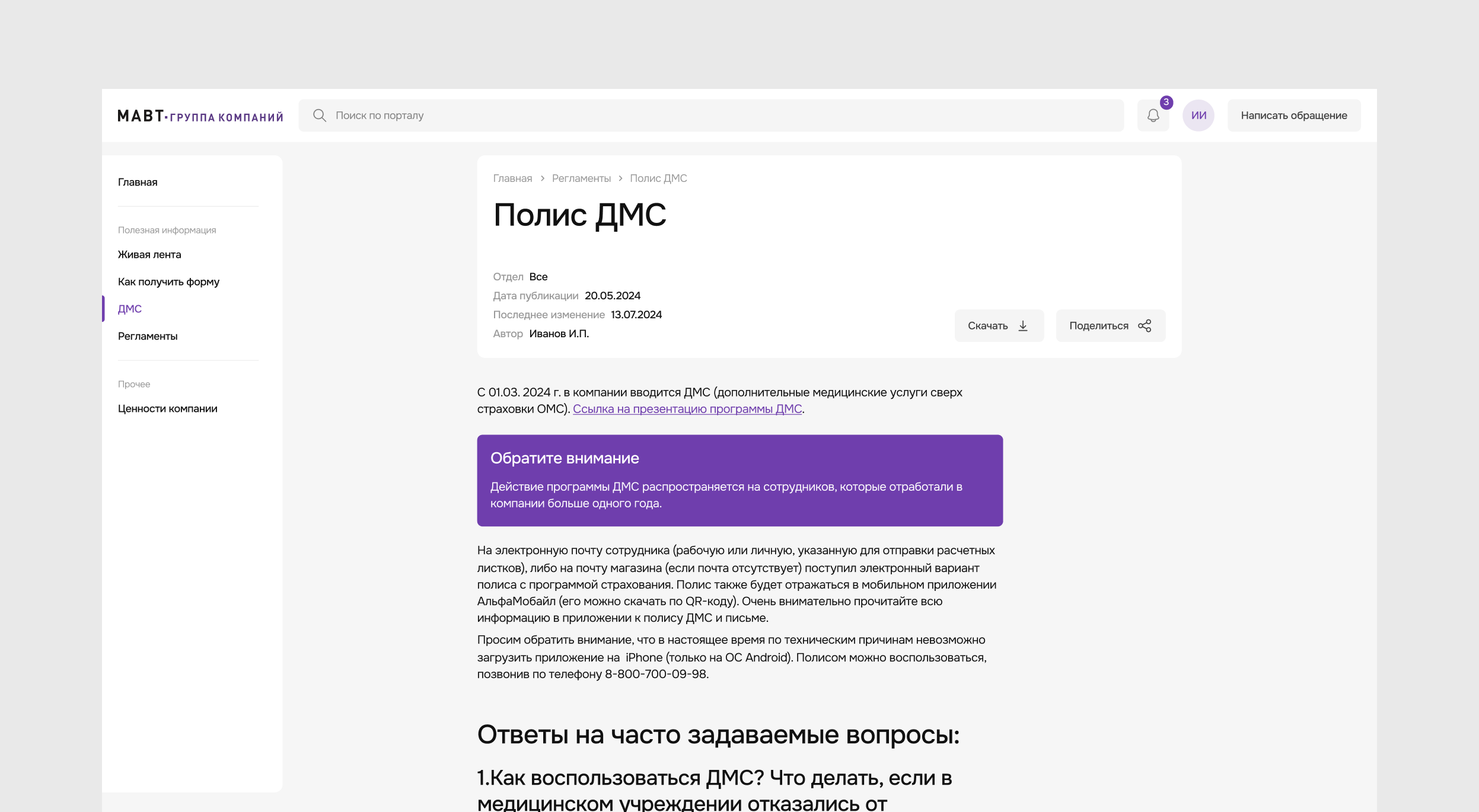Click the notification count badge 3
1479x812 pixels.
pyautogui.click(x=1166, y=102)
